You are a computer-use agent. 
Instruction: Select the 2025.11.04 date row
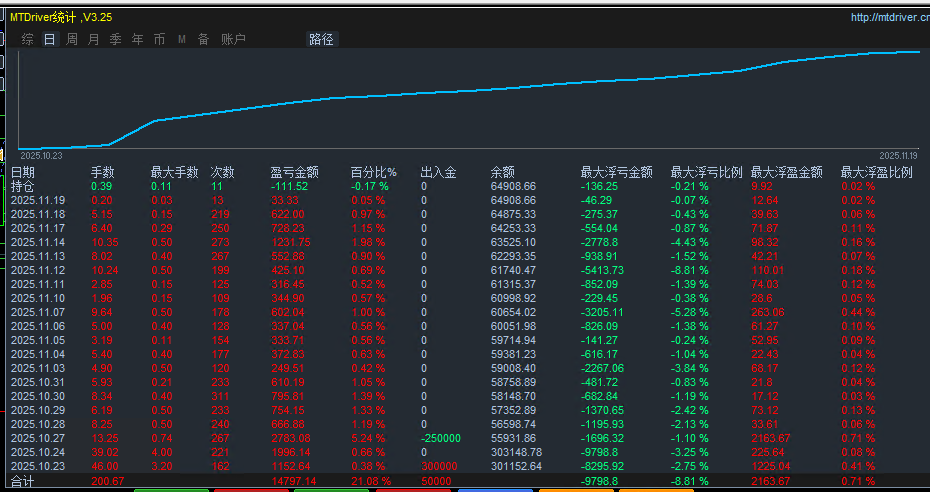(38, 354)
